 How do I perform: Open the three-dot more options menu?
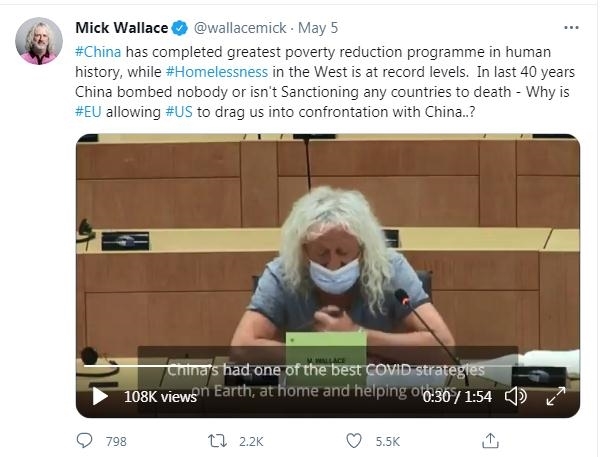[571, 28]
